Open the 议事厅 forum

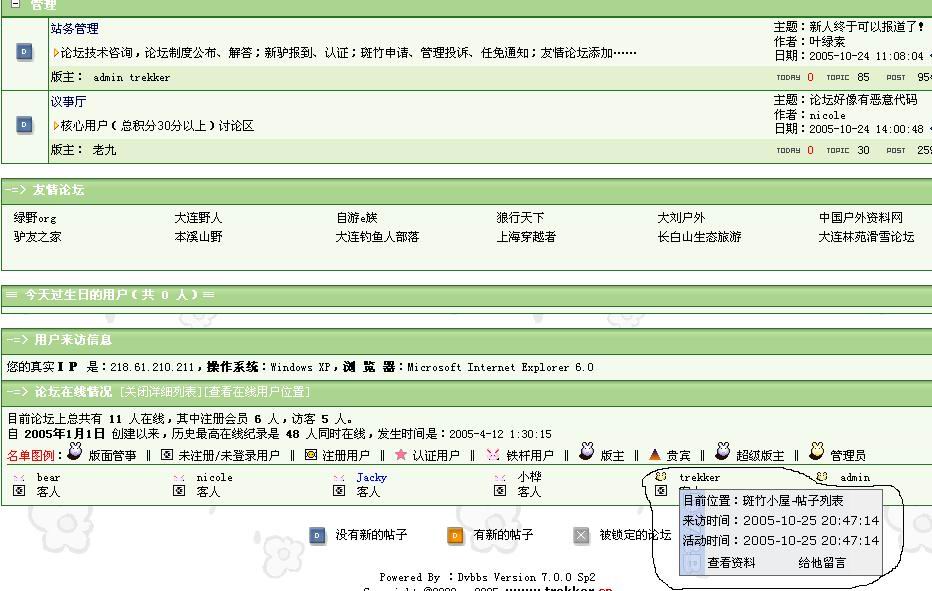[69, 102]
